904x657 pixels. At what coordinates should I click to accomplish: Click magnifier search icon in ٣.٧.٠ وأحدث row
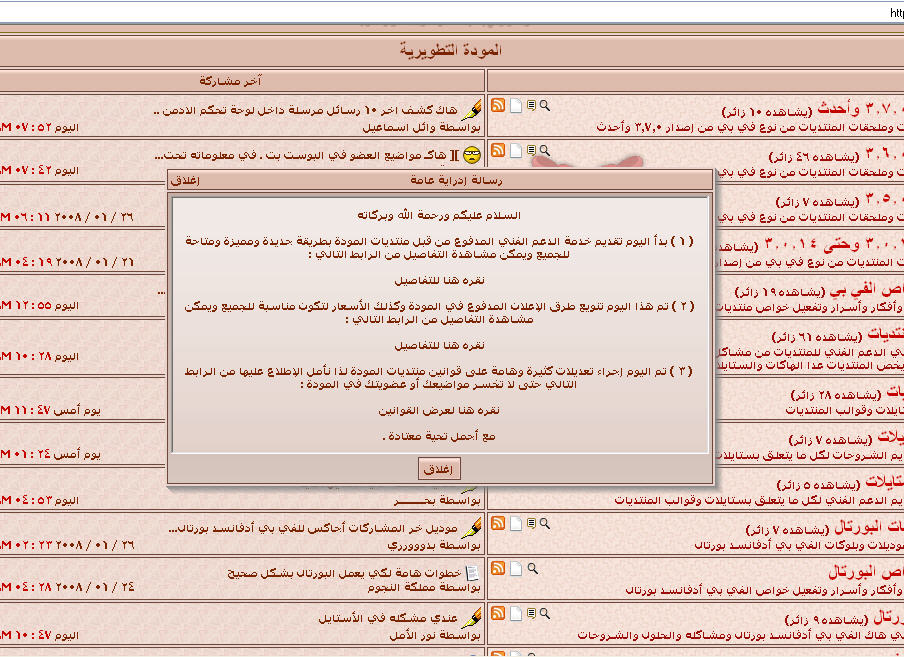(545, 105)
